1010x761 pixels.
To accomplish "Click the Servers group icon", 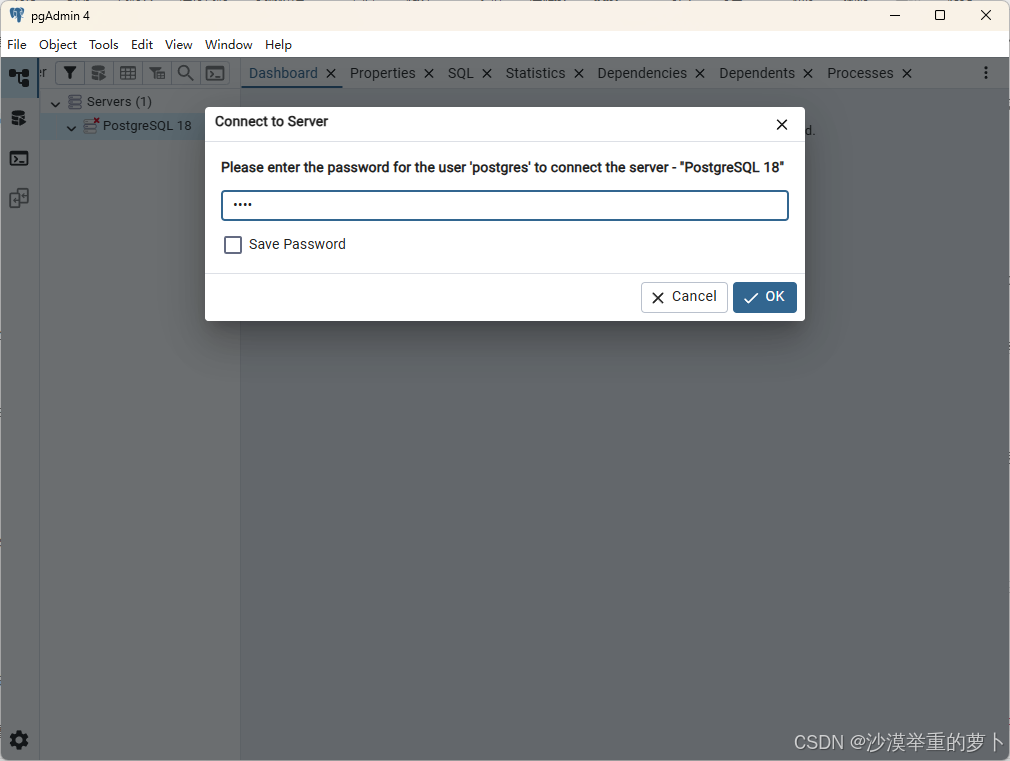I will [x=75, y=102].
